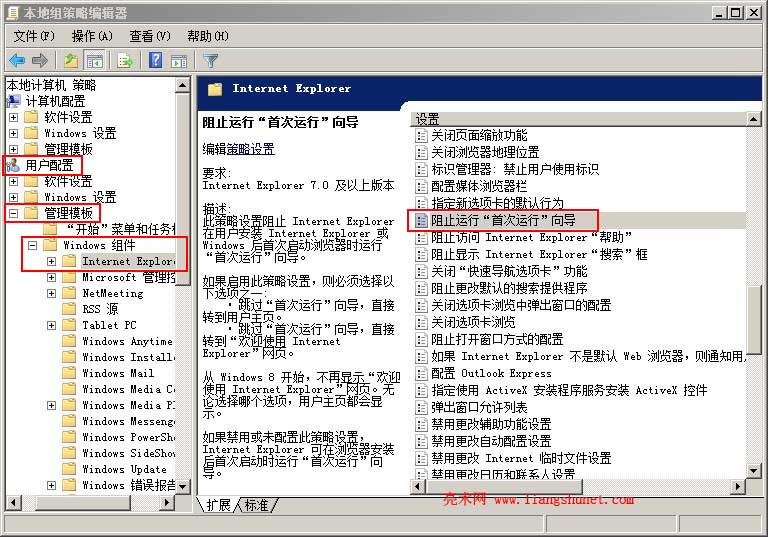Expand Windows 设置 under 计算机配置
This screenshot has width=768, height=537.
click(x=14, y=133)
